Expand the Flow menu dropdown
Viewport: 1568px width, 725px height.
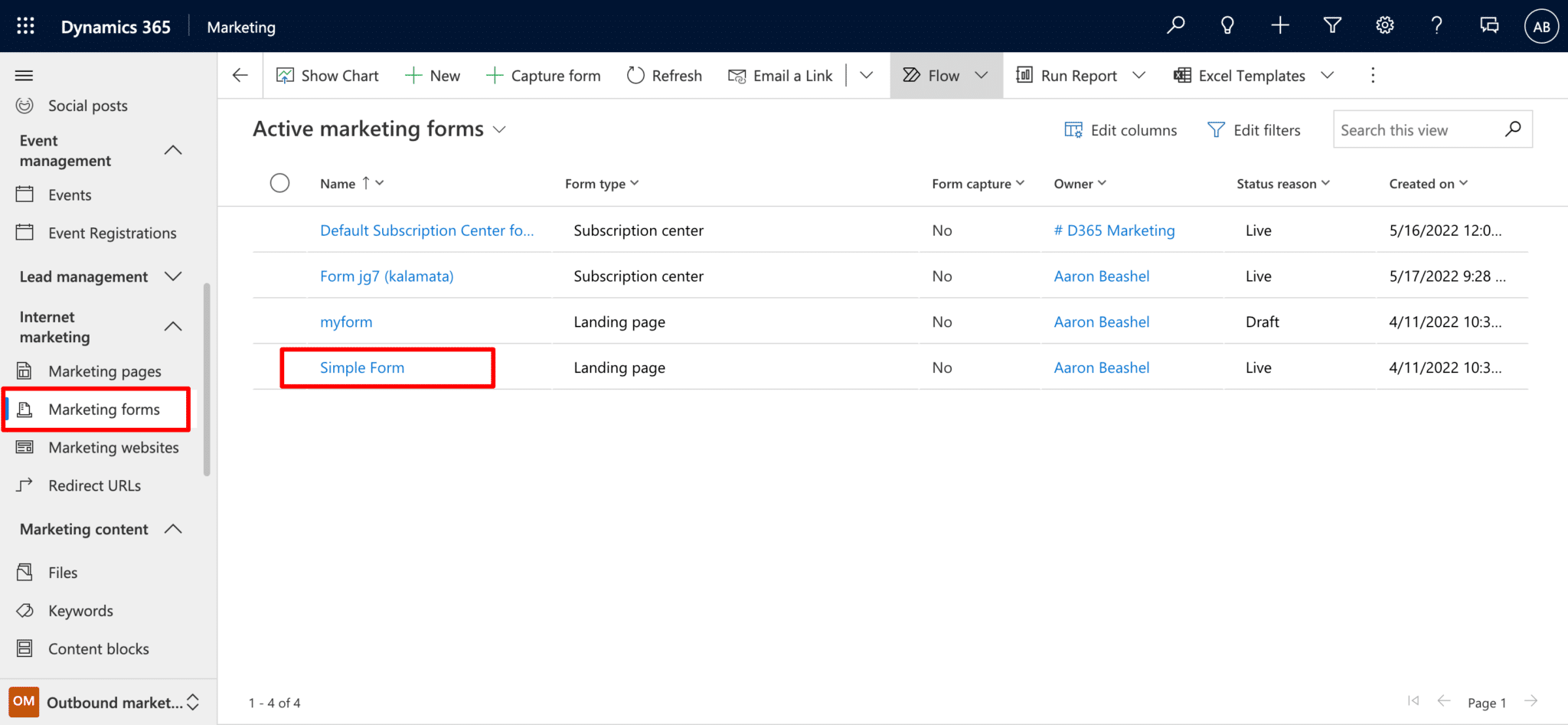[x=982, y=75]
